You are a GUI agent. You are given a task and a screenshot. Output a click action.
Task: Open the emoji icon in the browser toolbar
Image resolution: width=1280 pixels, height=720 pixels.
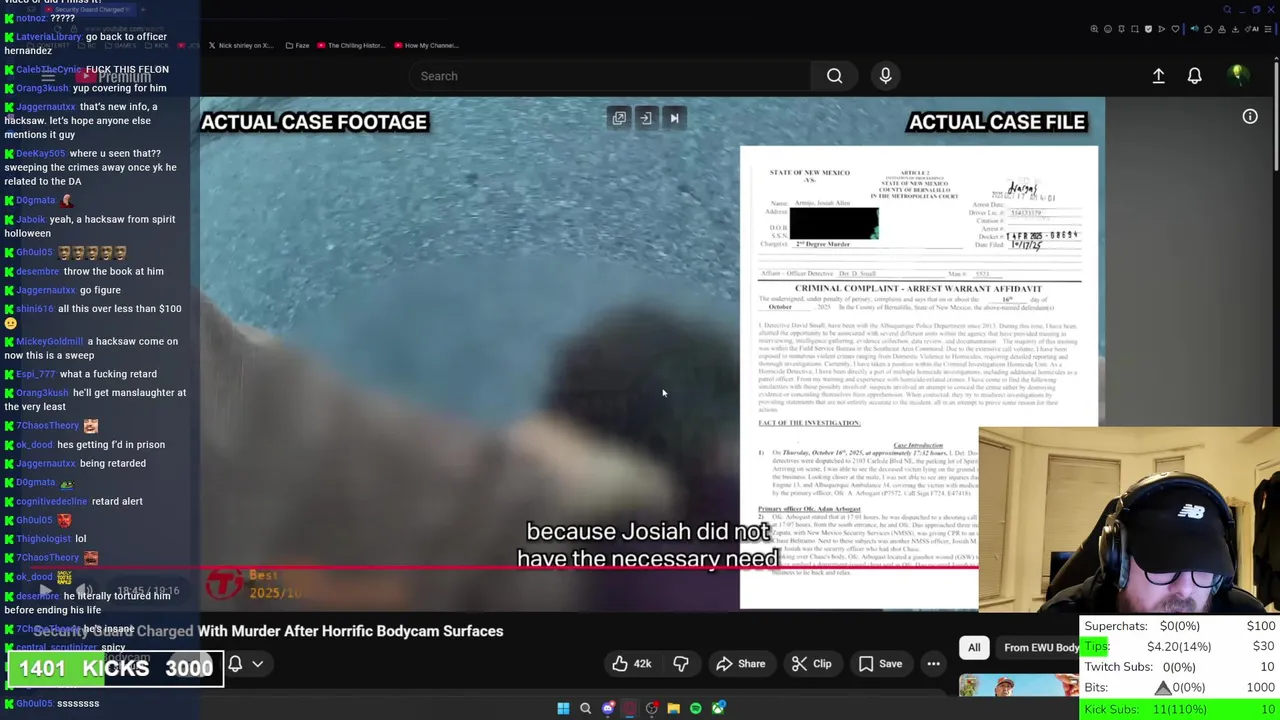click(x=1108, y=29)
